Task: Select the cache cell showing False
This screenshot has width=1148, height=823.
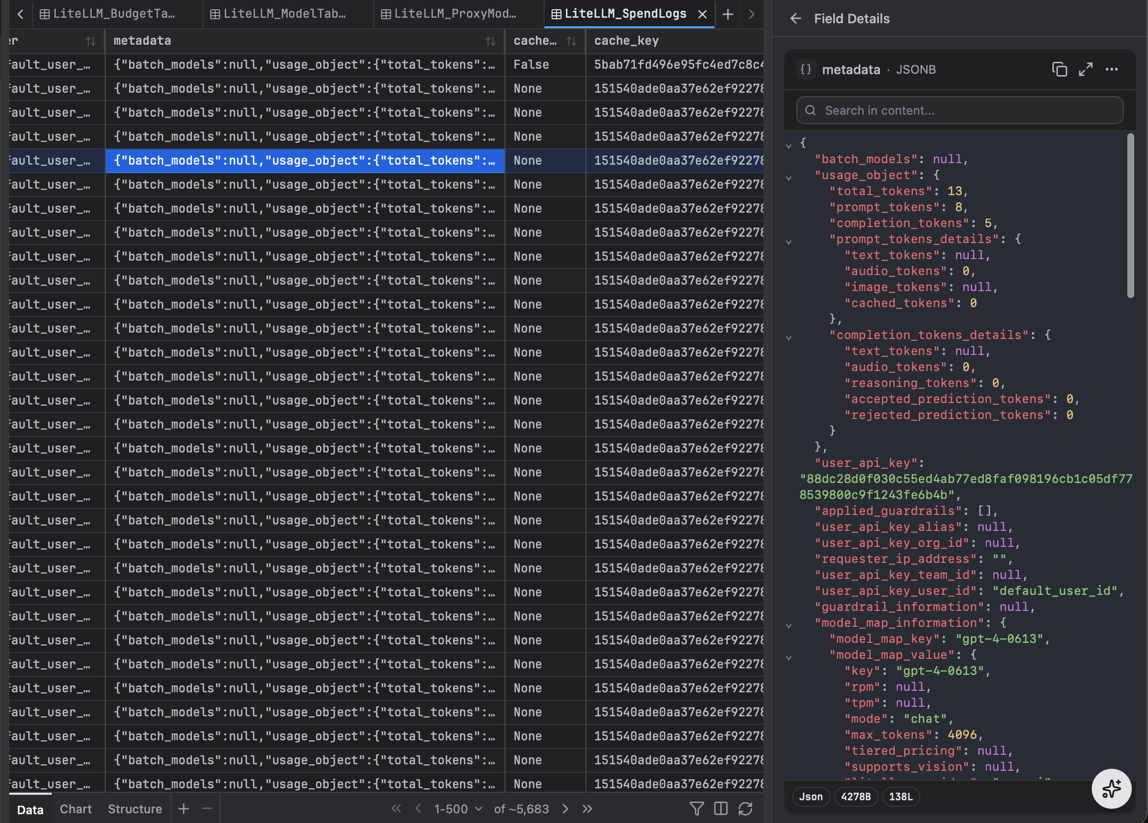Action: (x=545, y=64)
